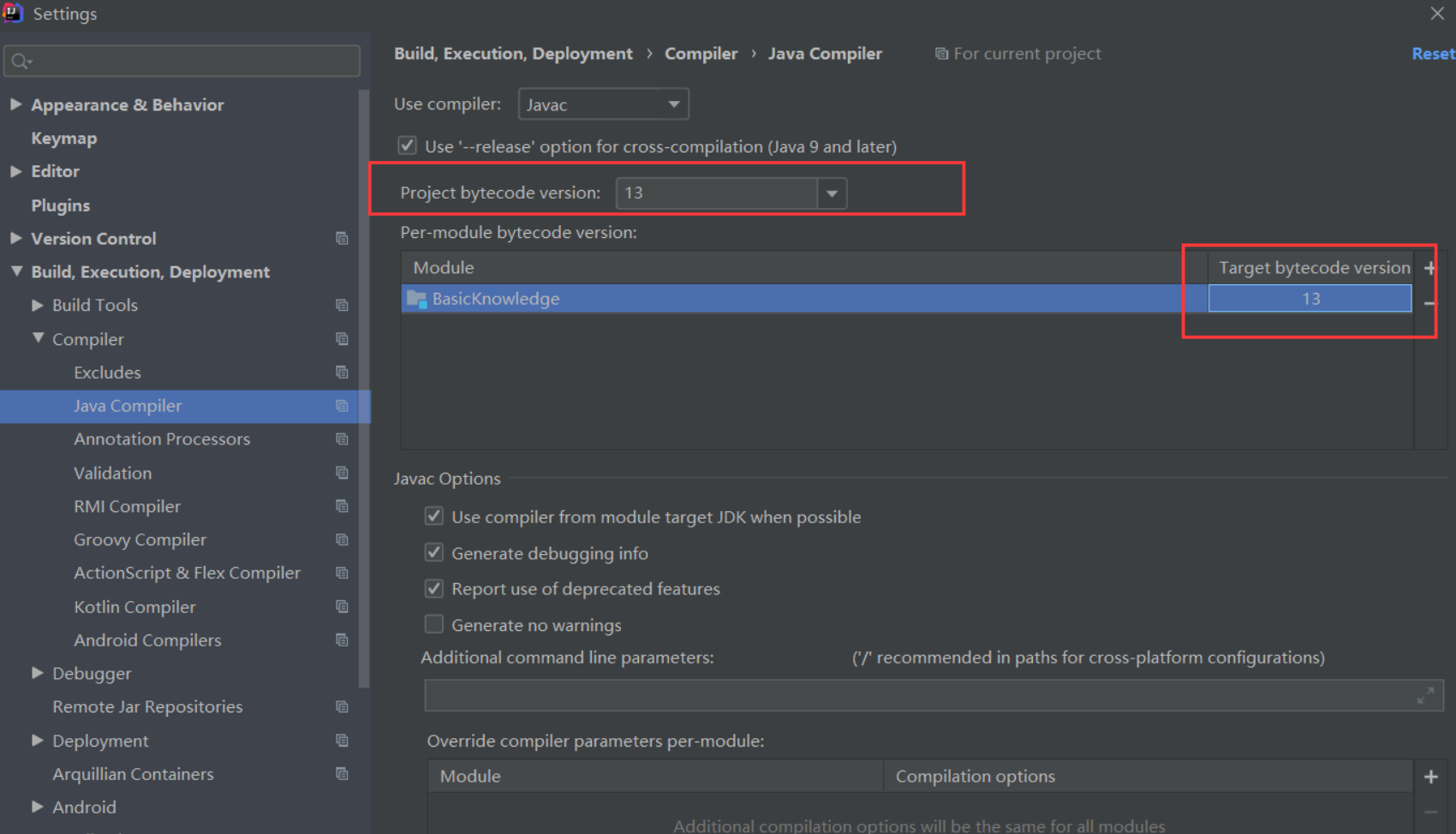Click Build, Execution, Deployment breadcrumb
1456x834 pixels.
(x=513, y=54)
